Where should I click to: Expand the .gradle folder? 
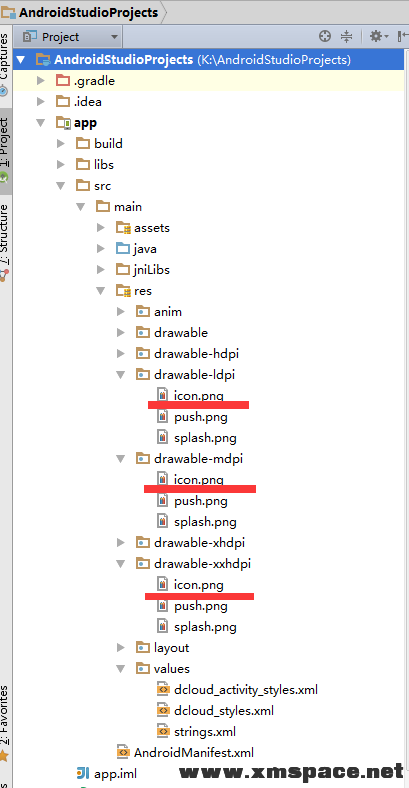(41, 81)
